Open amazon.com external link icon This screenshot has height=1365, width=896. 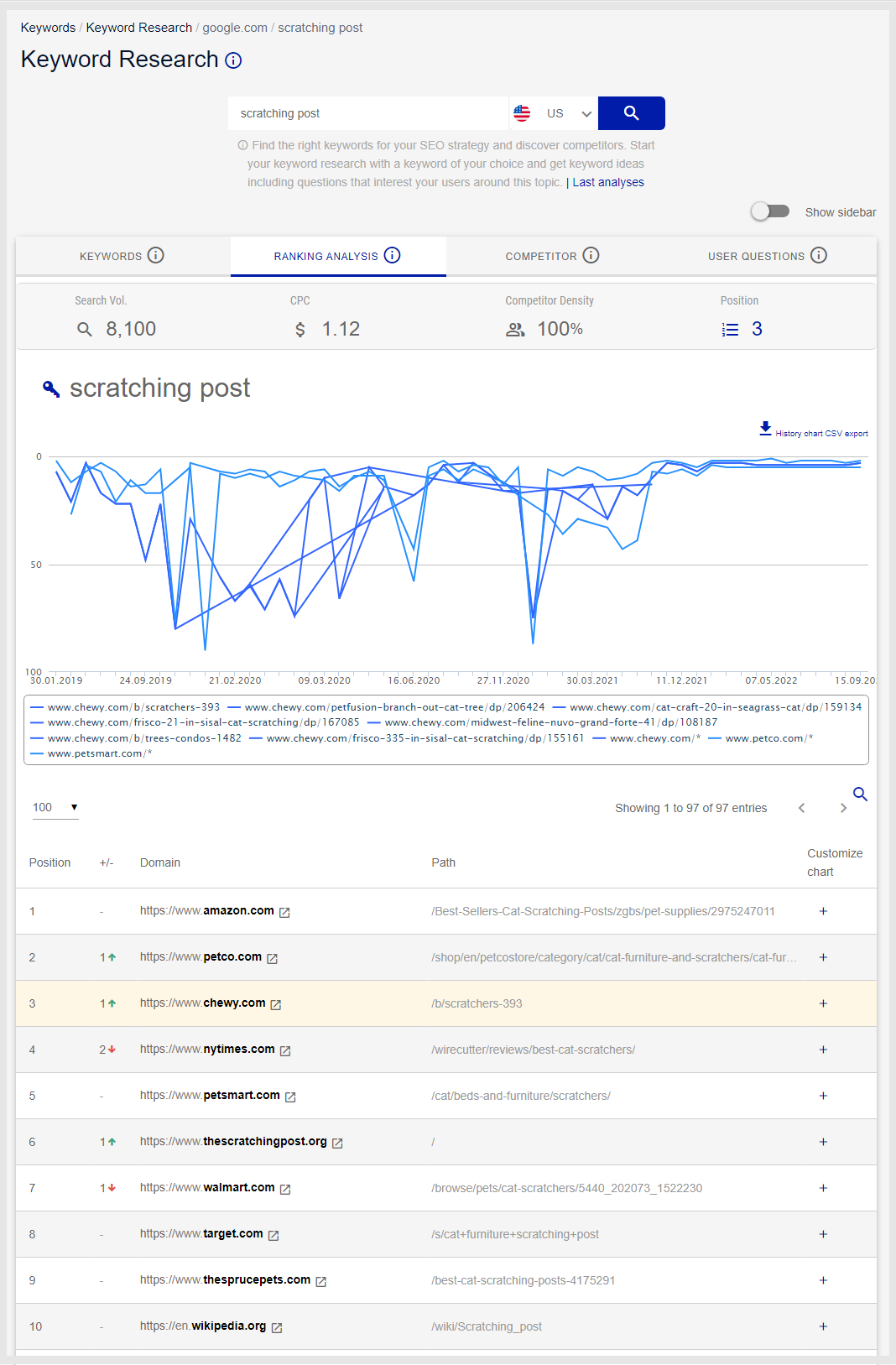[x=284, y=912]
